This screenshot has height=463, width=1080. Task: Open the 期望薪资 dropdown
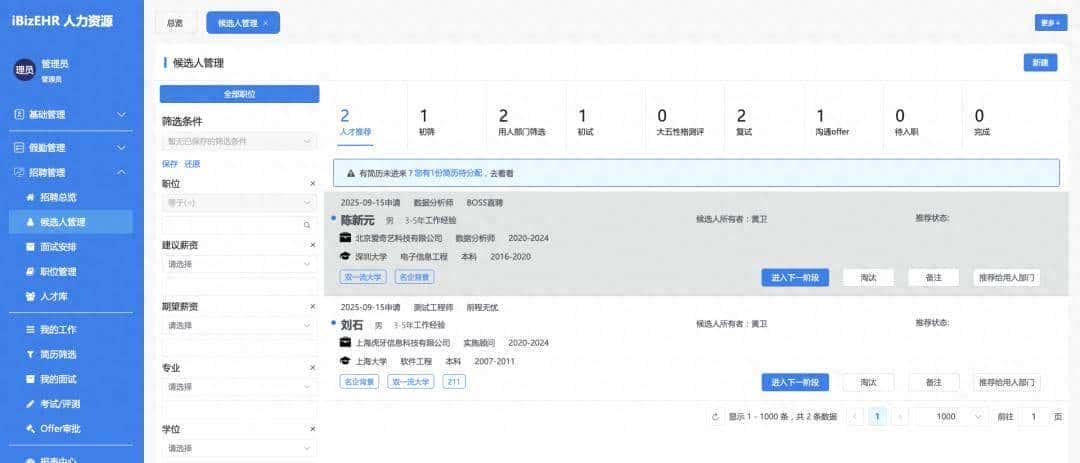coord(239,325)
